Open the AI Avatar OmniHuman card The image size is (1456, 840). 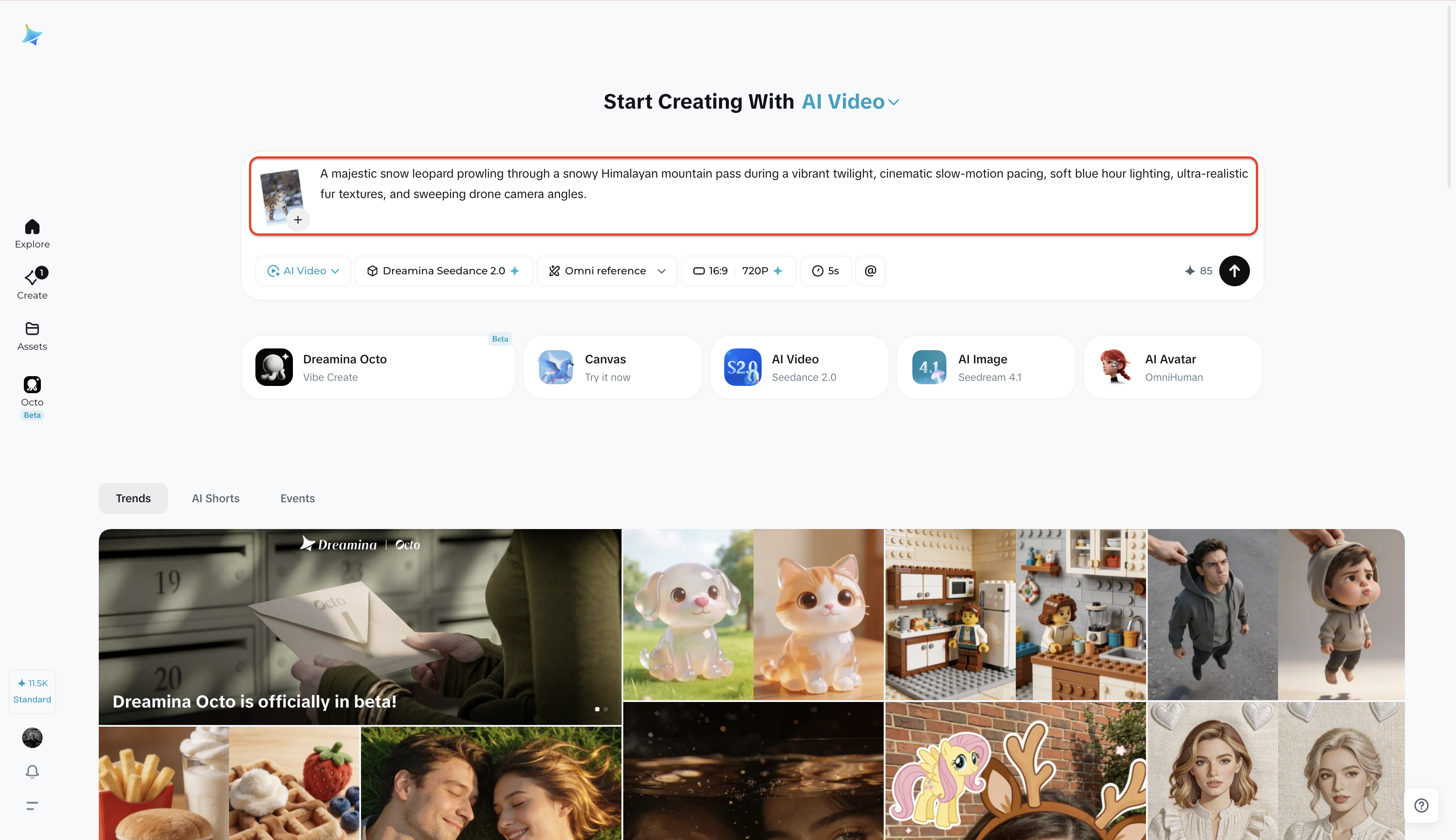[1173, 368]
